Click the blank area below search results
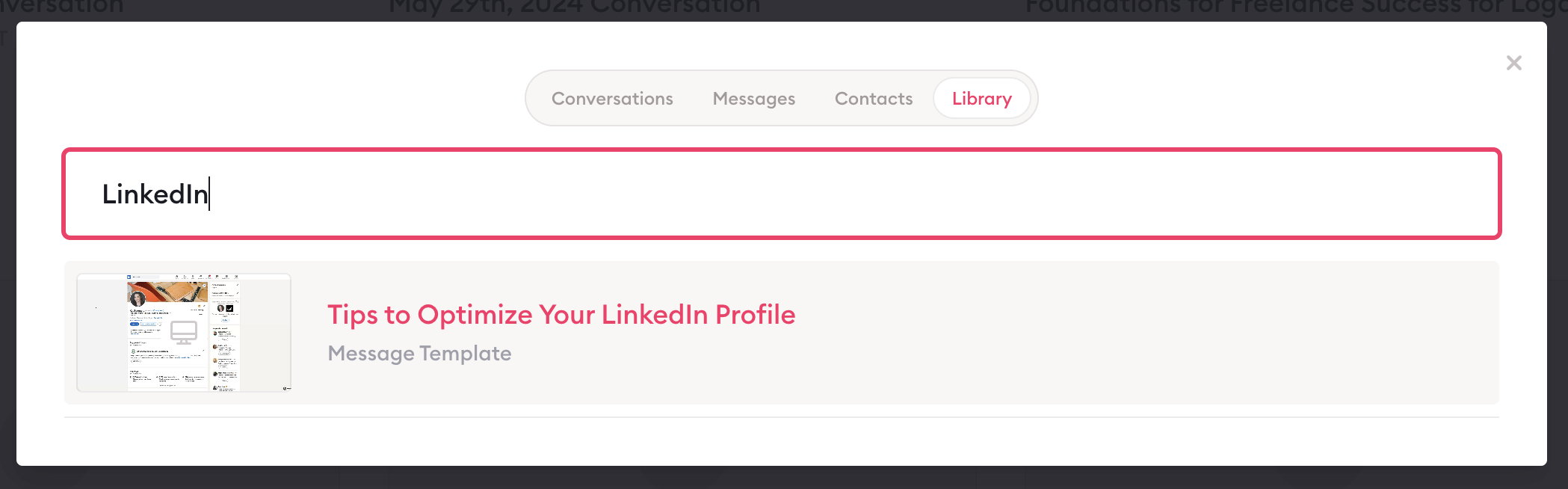The image size is (1568, 489). 782,441
